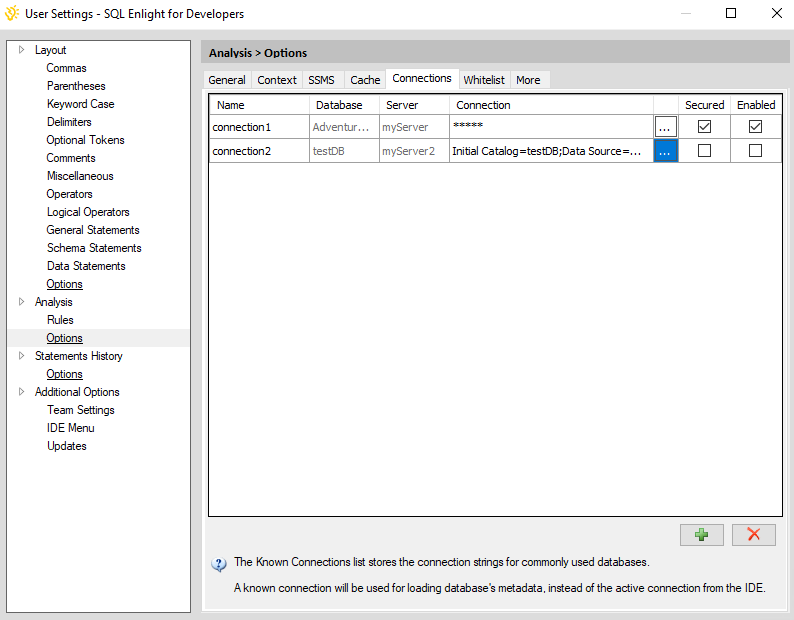Open the More tab
This screenshot has height=620, width=794.
528,80
